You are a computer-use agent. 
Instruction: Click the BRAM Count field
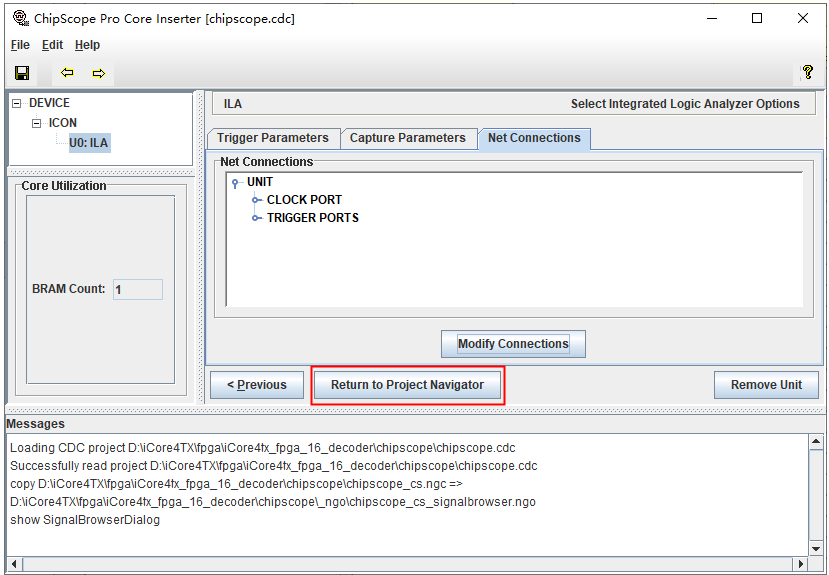click(x=137, y=289)
